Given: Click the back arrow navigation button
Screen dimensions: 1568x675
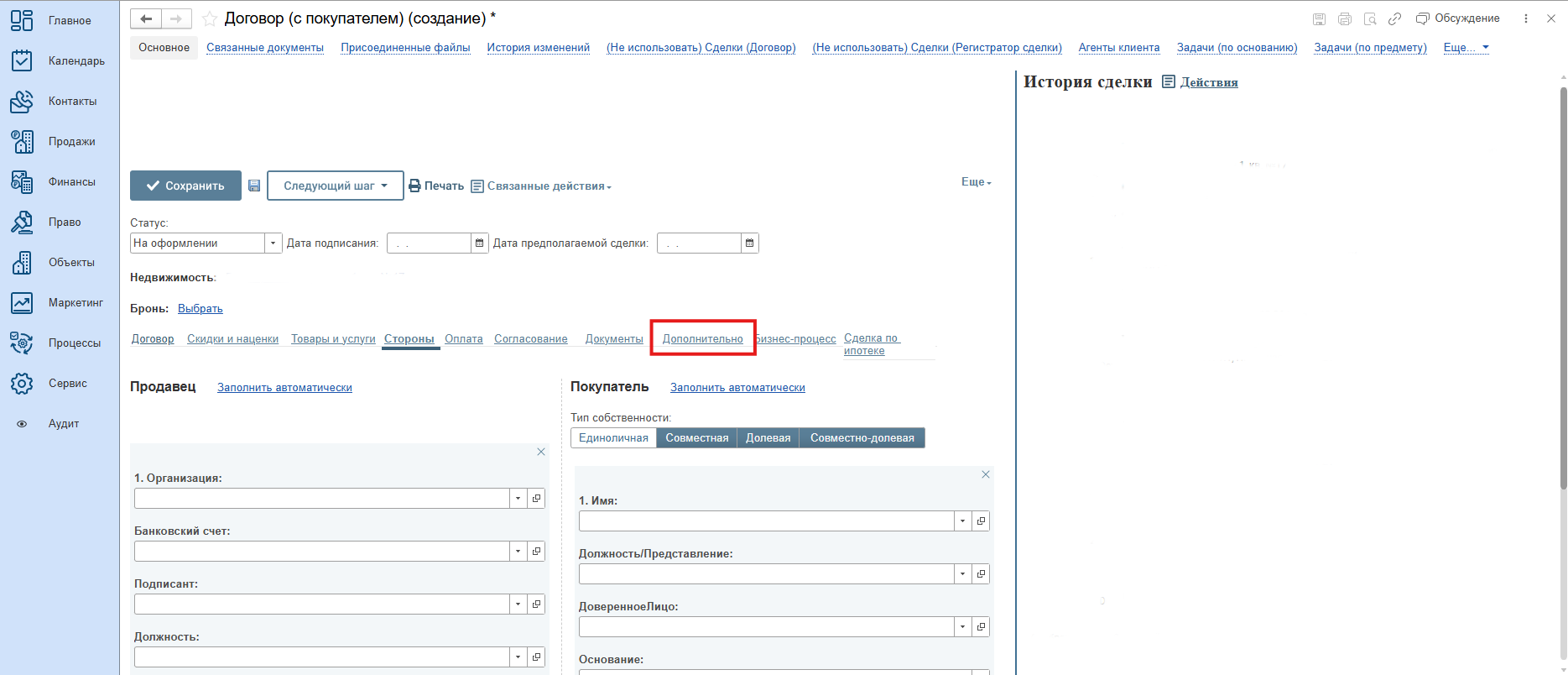Looking at the screenshot, I should [x=146, y=18].
